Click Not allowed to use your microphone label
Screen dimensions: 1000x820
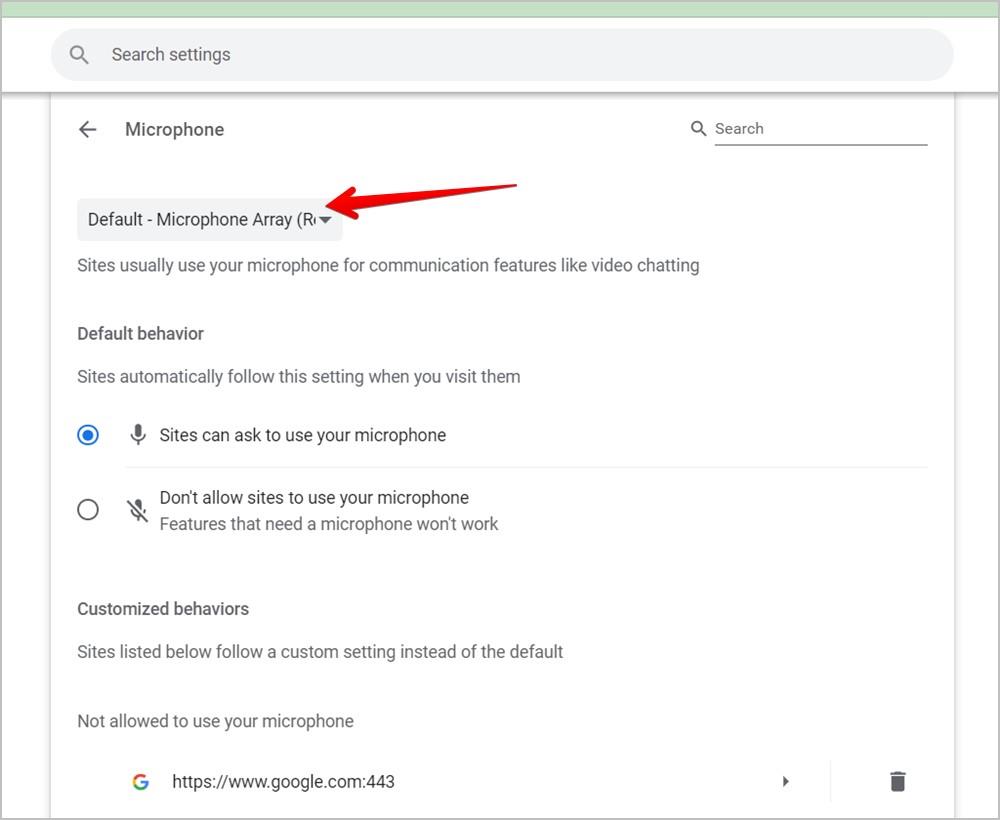pyautogui.click(x=216, y=721)
